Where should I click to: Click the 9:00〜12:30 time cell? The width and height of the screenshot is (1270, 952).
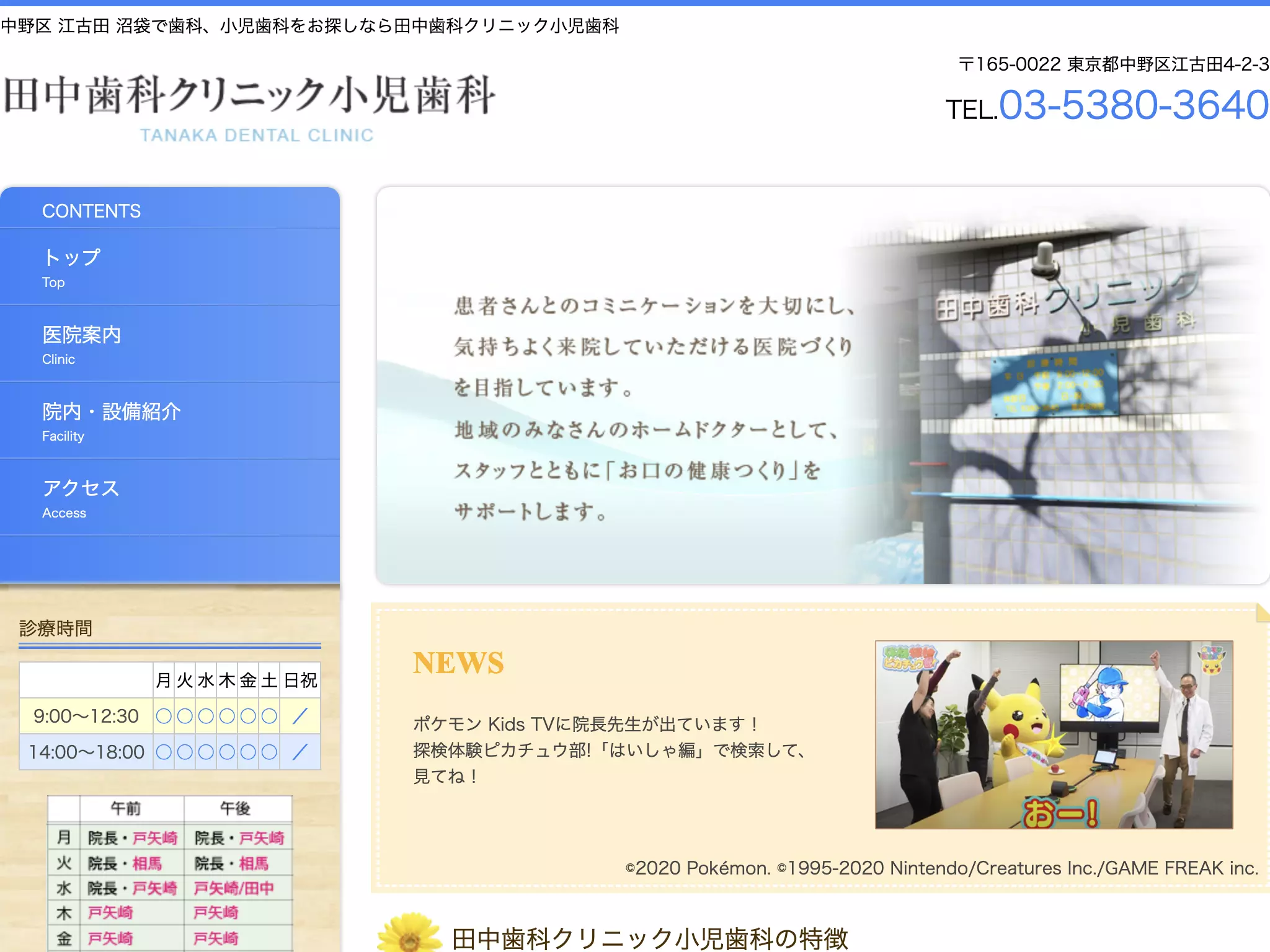coord(86,716)
